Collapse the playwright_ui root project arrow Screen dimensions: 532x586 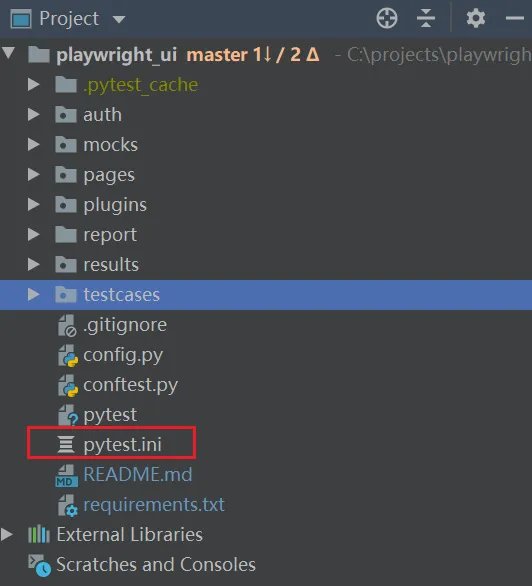tap(8, 53)
